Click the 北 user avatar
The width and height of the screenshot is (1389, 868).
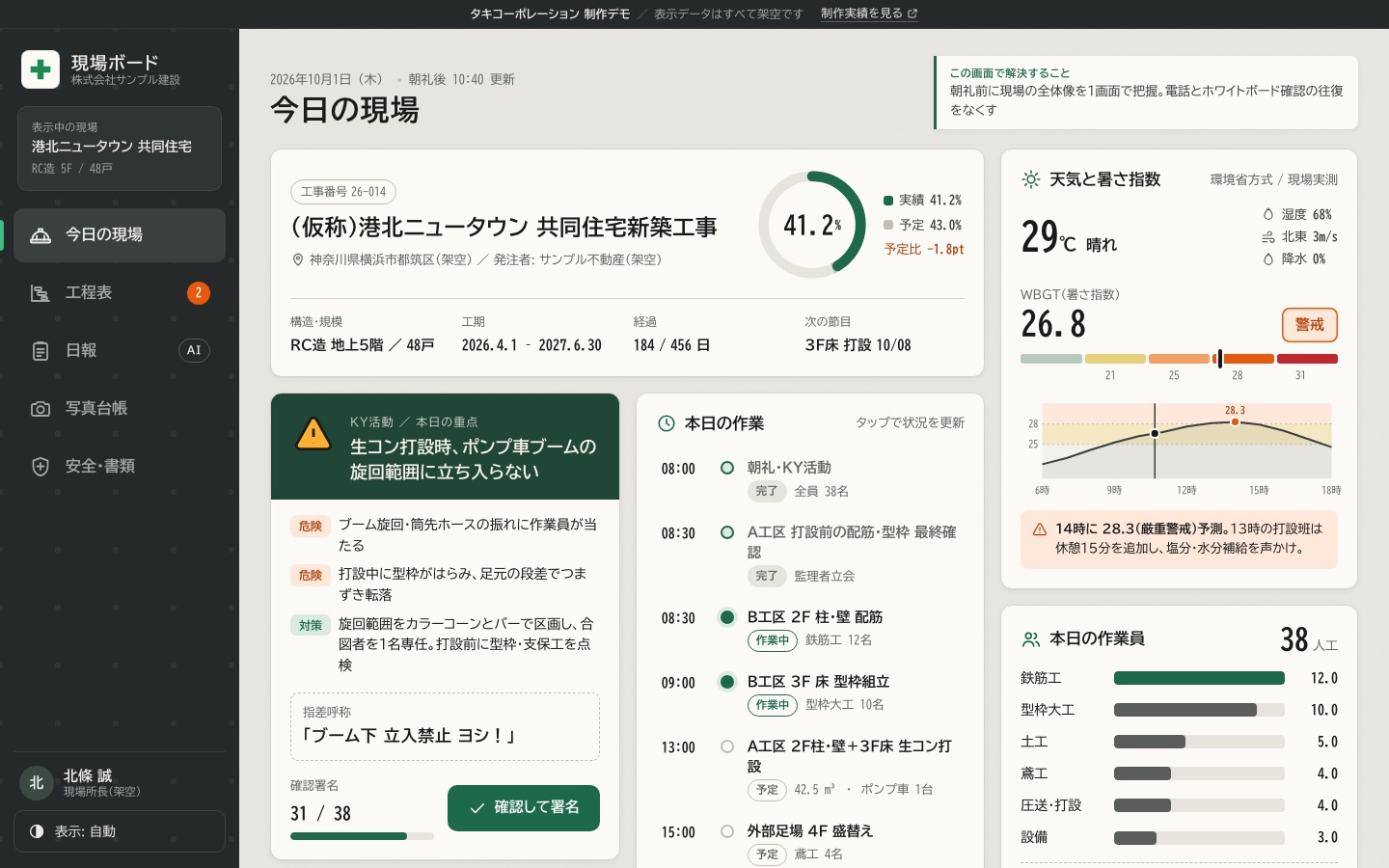[x=37, y=783]
